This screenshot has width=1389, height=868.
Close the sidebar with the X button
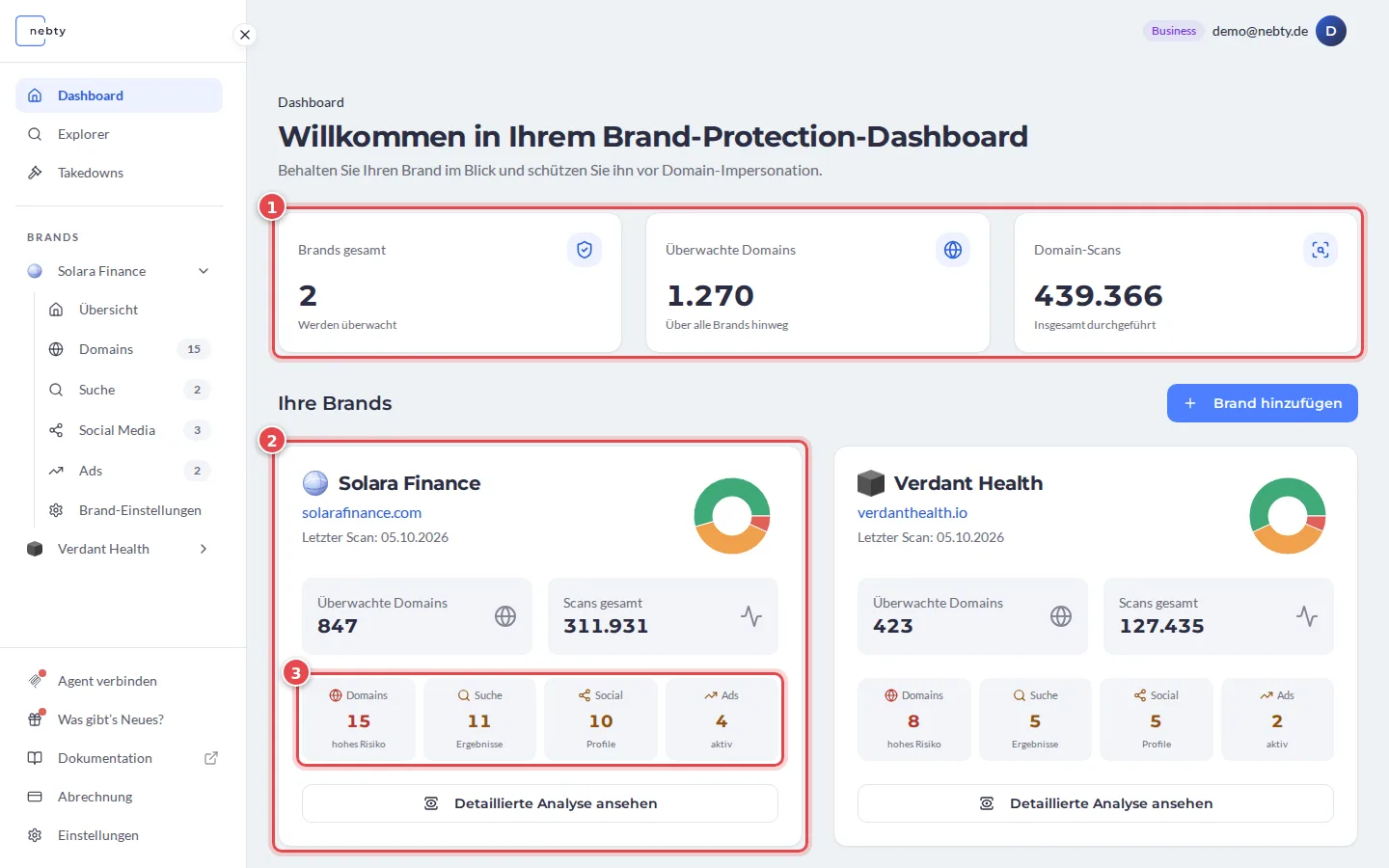(x=245, y=35)
